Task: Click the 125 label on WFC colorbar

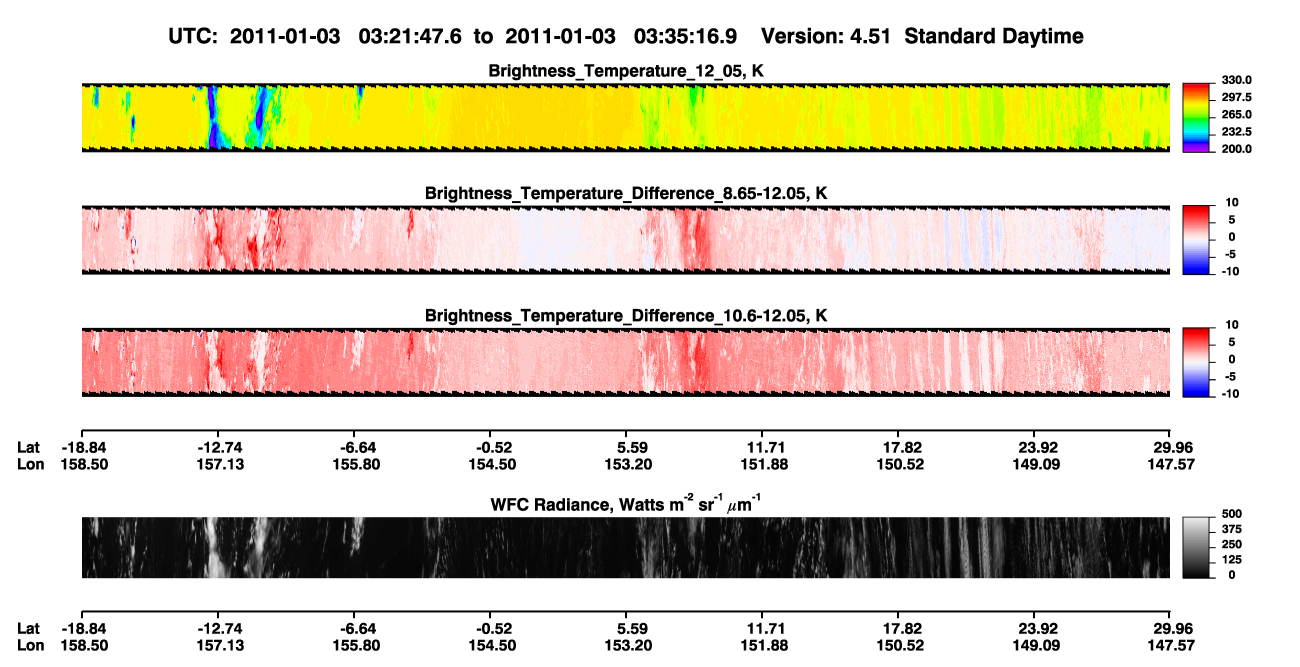Action: pyautogui.click(x=1232, y=560)
